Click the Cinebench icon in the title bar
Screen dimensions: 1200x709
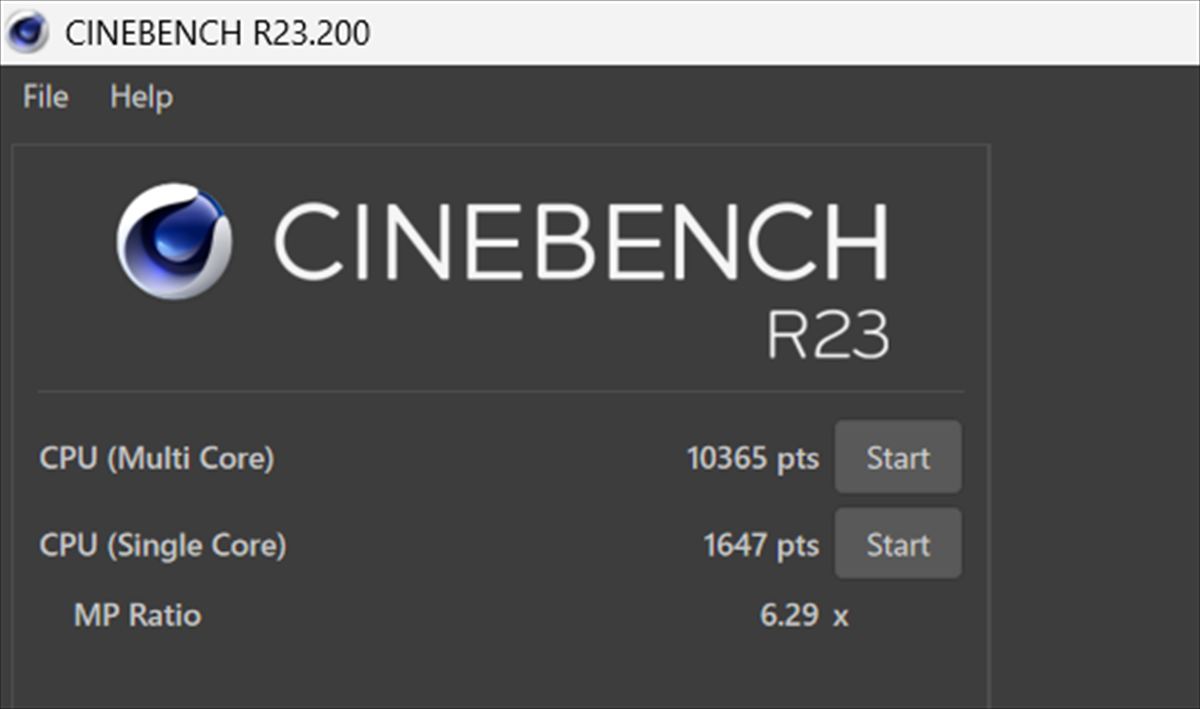coord(26,32)
